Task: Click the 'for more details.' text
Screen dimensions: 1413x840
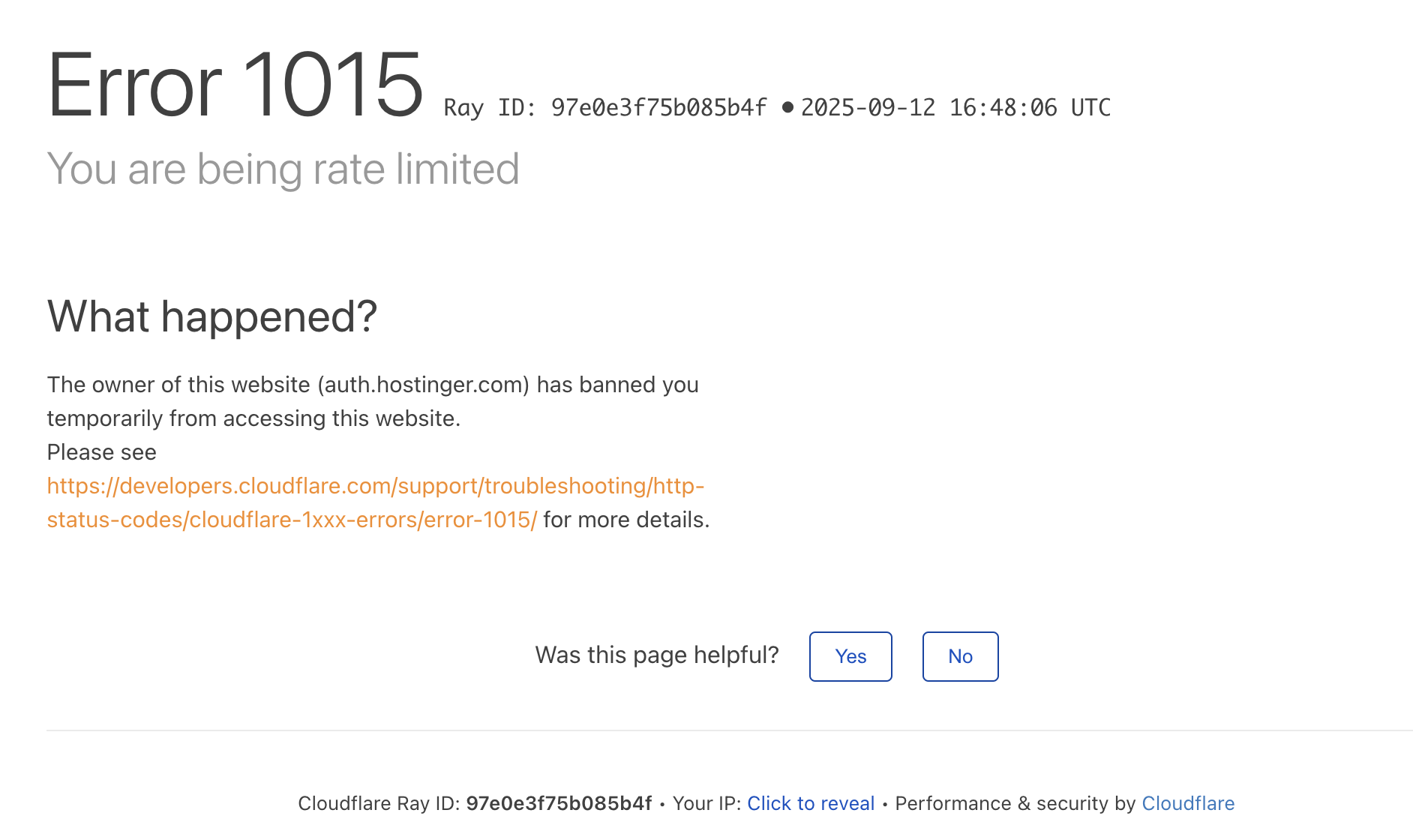Action: pos(626,520)
